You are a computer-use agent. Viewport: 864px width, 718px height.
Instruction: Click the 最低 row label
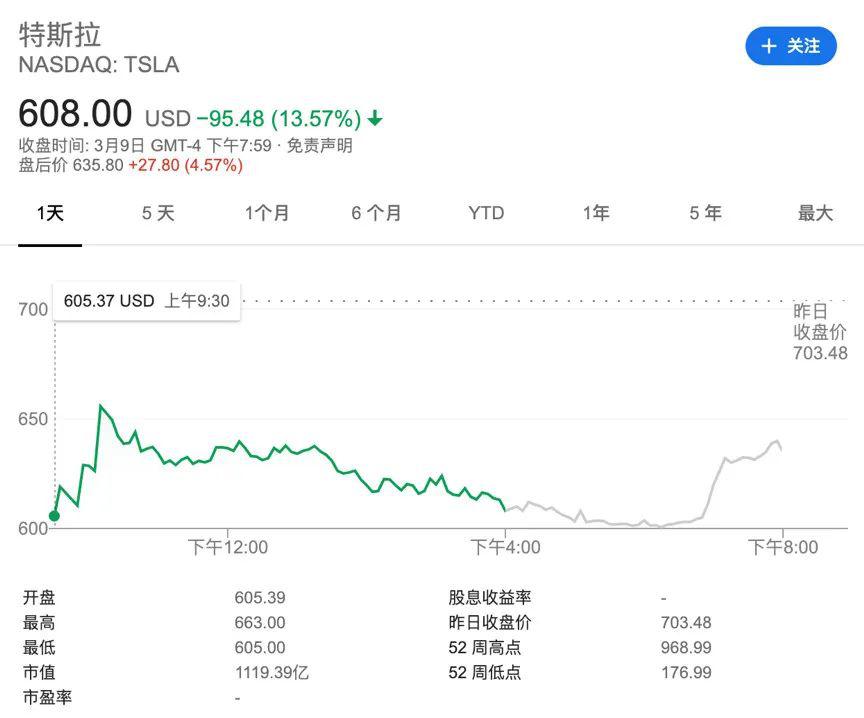pos(39,647)
